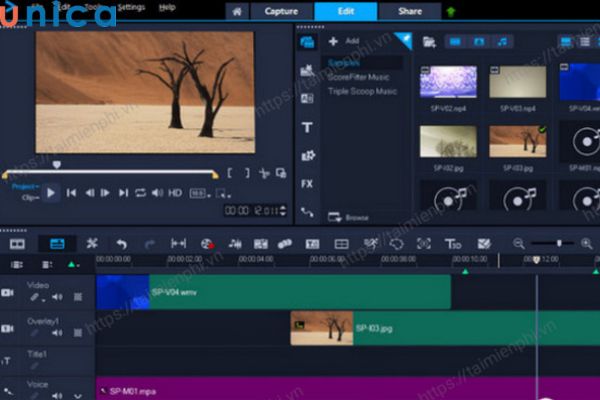Viewport: 600px width, 400px height.
Task: Select Project playback mode
Action: (x=26, y=186)
